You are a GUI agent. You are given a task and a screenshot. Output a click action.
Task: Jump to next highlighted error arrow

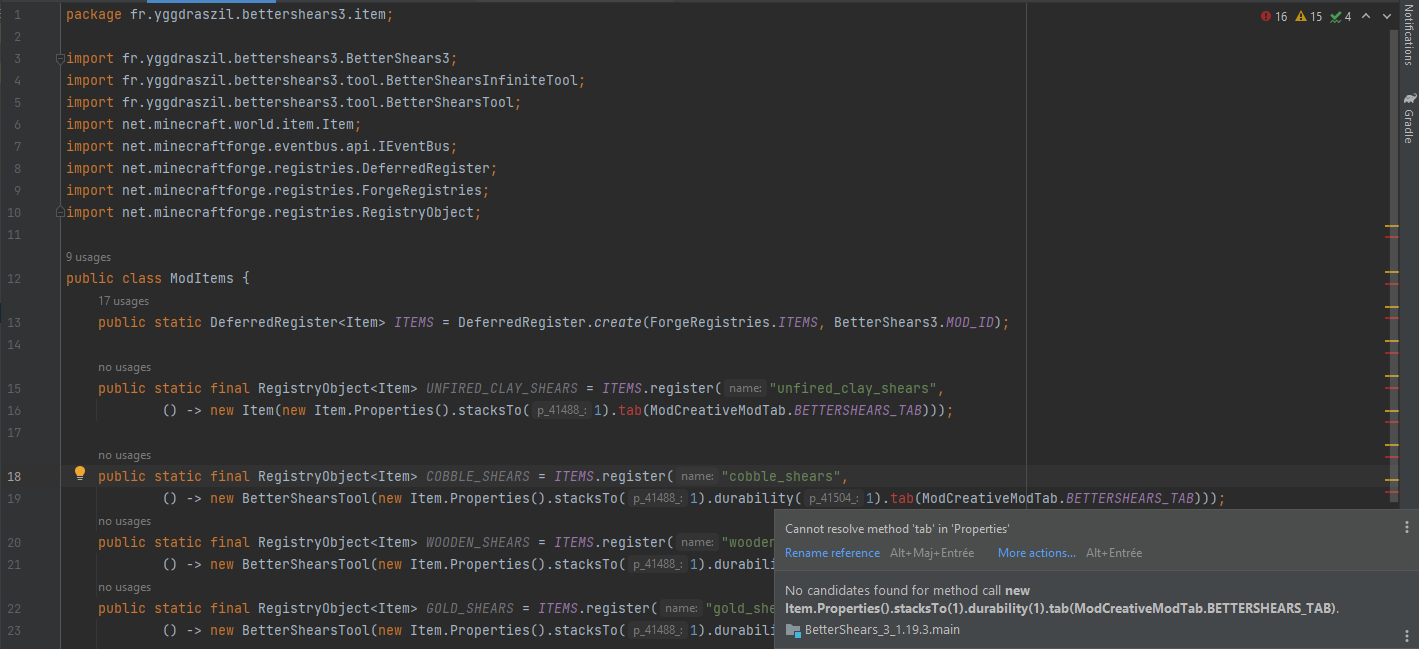(x=1387, y=16)
